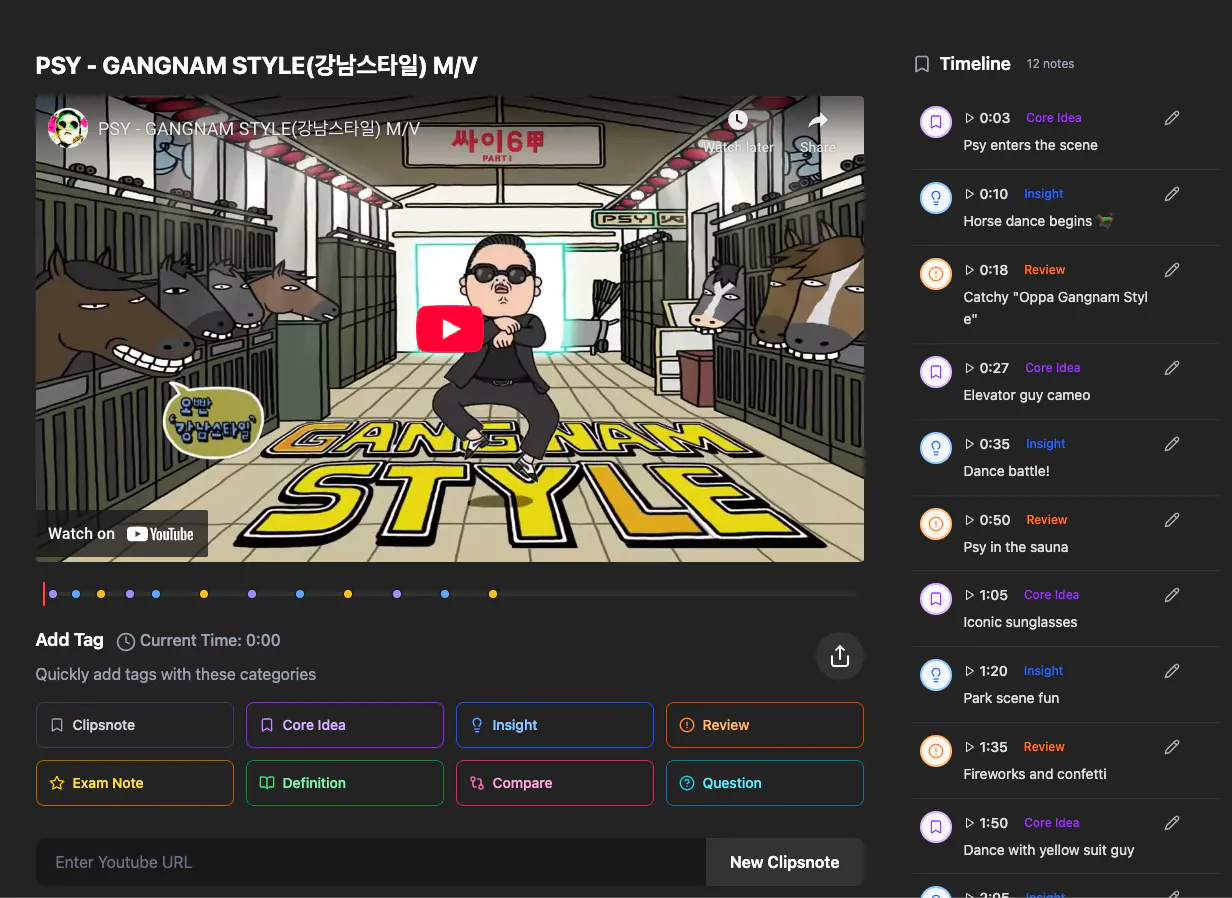Edit the 'Horse dance begins' note
This screenshot has width=1232, height=898.
pos(1172,194)
